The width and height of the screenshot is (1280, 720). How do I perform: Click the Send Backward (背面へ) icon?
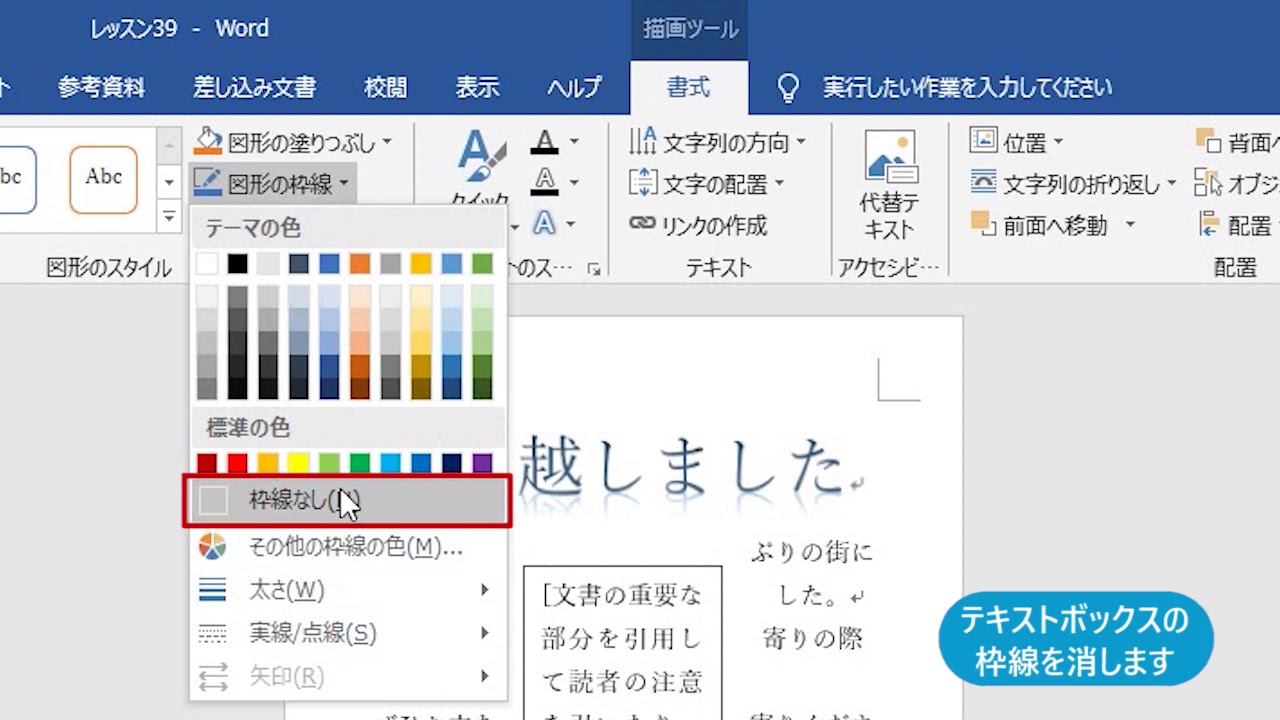coord(1208,141)
